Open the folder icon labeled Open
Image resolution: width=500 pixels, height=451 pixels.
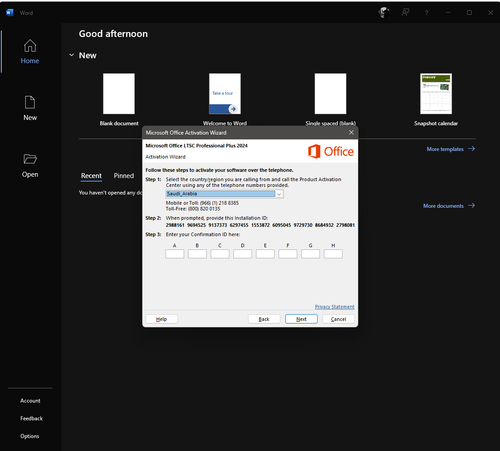point(30,159)
